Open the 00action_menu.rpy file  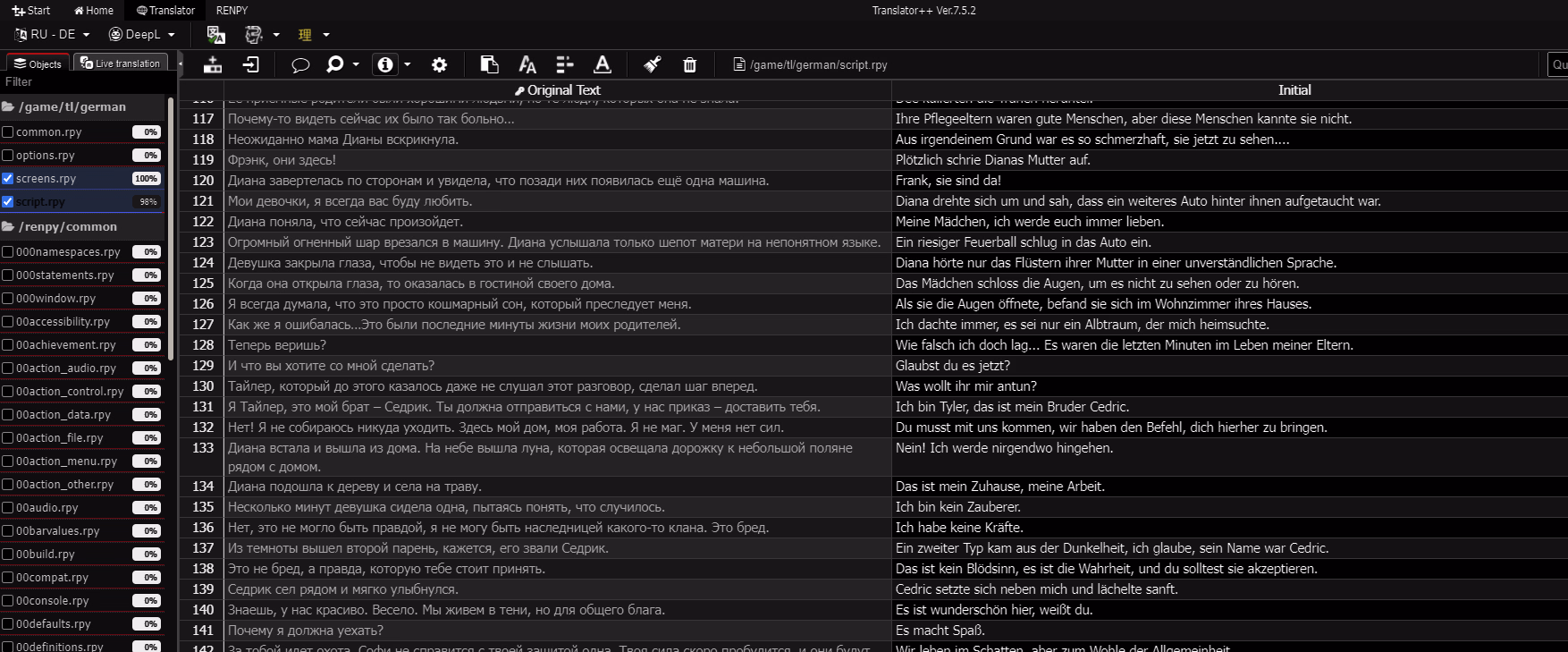click(66, 461)
